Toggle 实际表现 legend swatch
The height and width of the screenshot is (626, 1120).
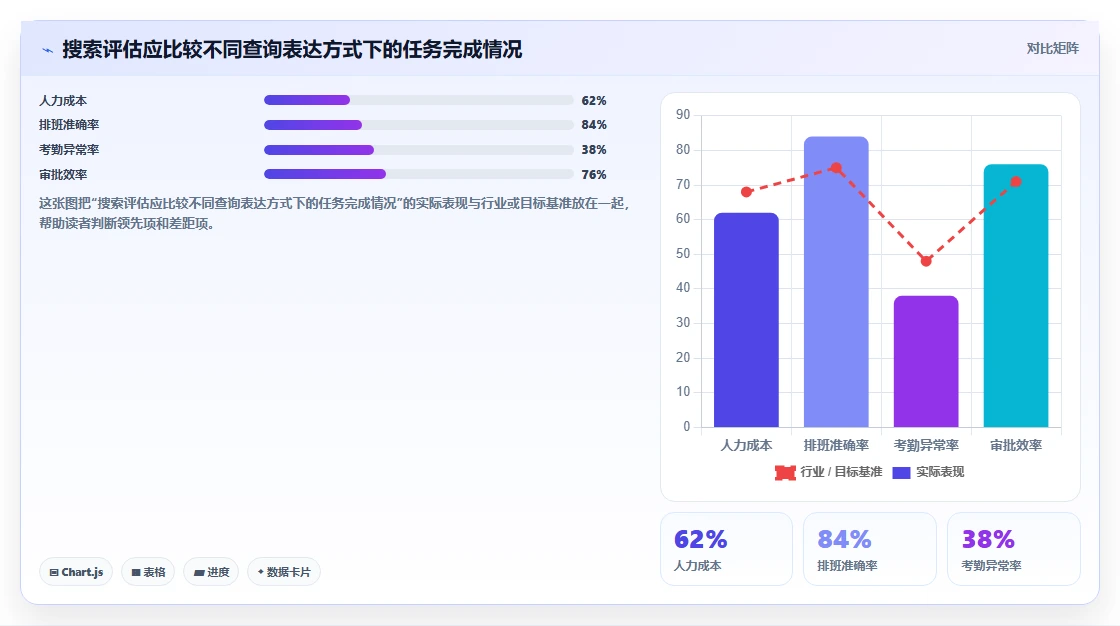pos(901,472)
